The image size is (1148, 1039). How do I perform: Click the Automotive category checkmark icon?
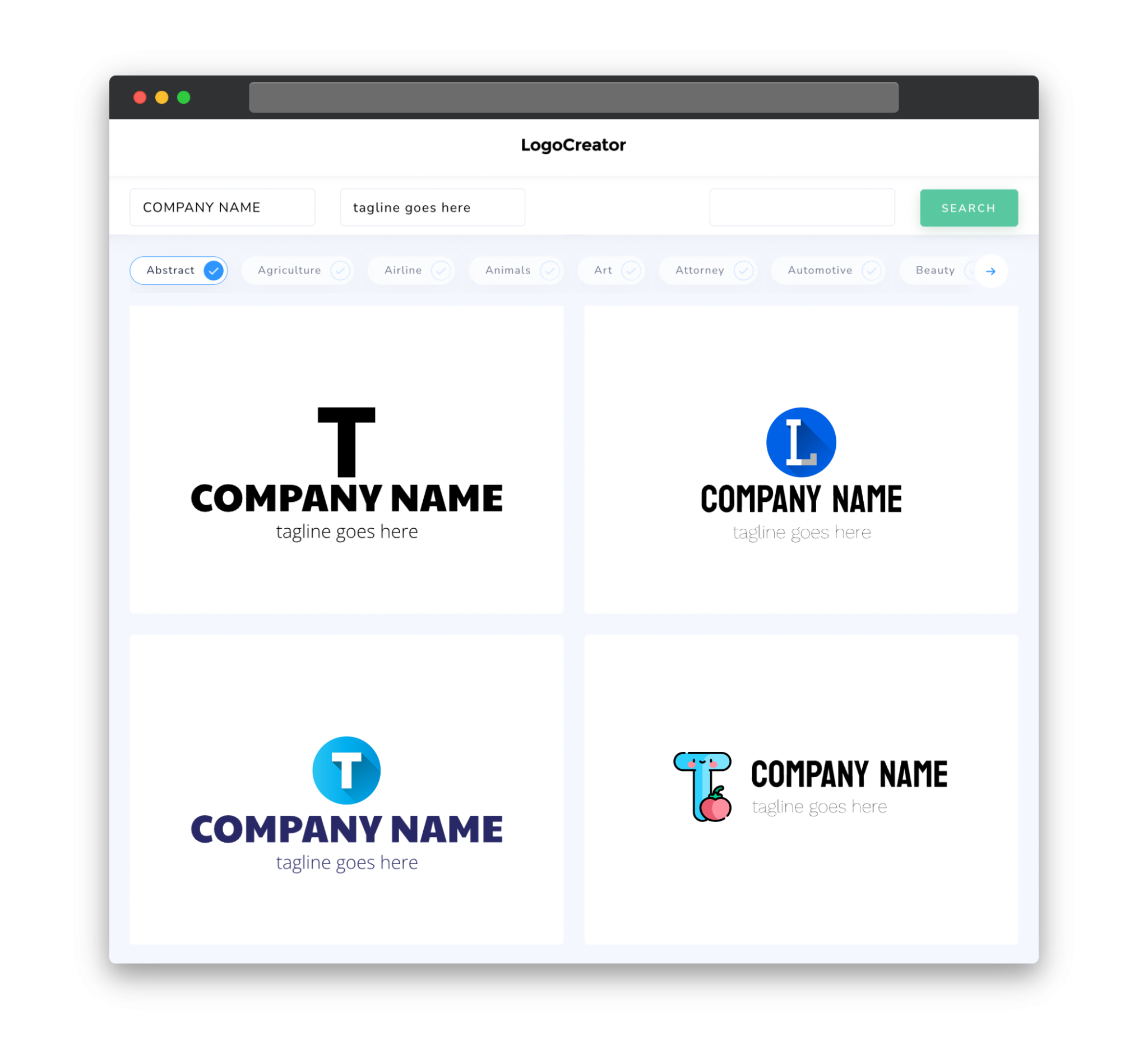coord(869,269)
